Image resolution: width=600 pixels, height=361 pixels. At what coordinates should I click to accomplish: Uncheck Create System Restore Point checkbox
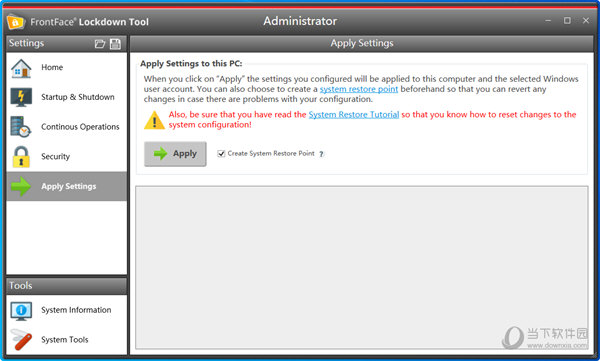click(x=221, y=154)
